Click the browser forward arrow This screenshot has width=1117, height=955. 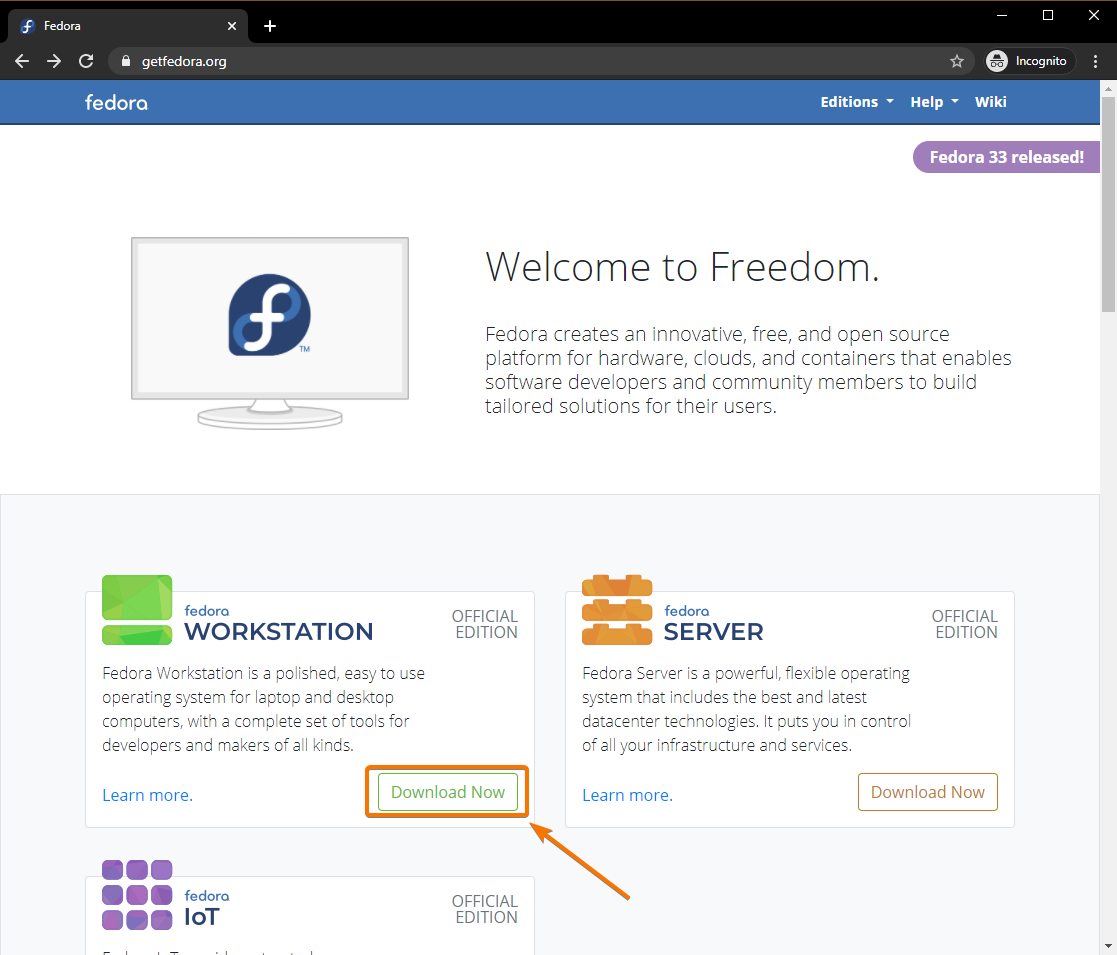tap(54, 61)
